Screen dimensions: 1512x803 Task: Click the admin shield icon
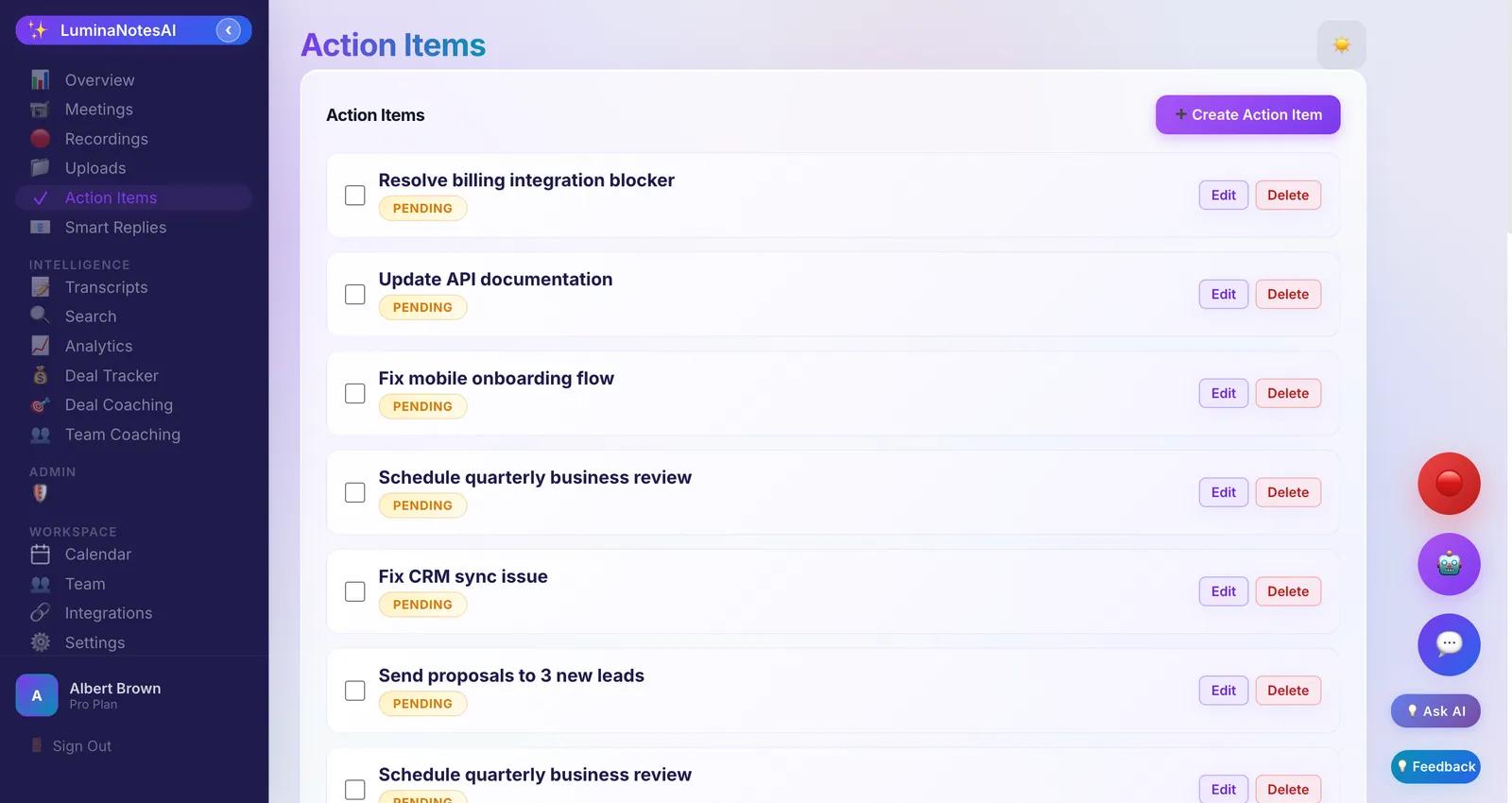(x=40, y=493)
